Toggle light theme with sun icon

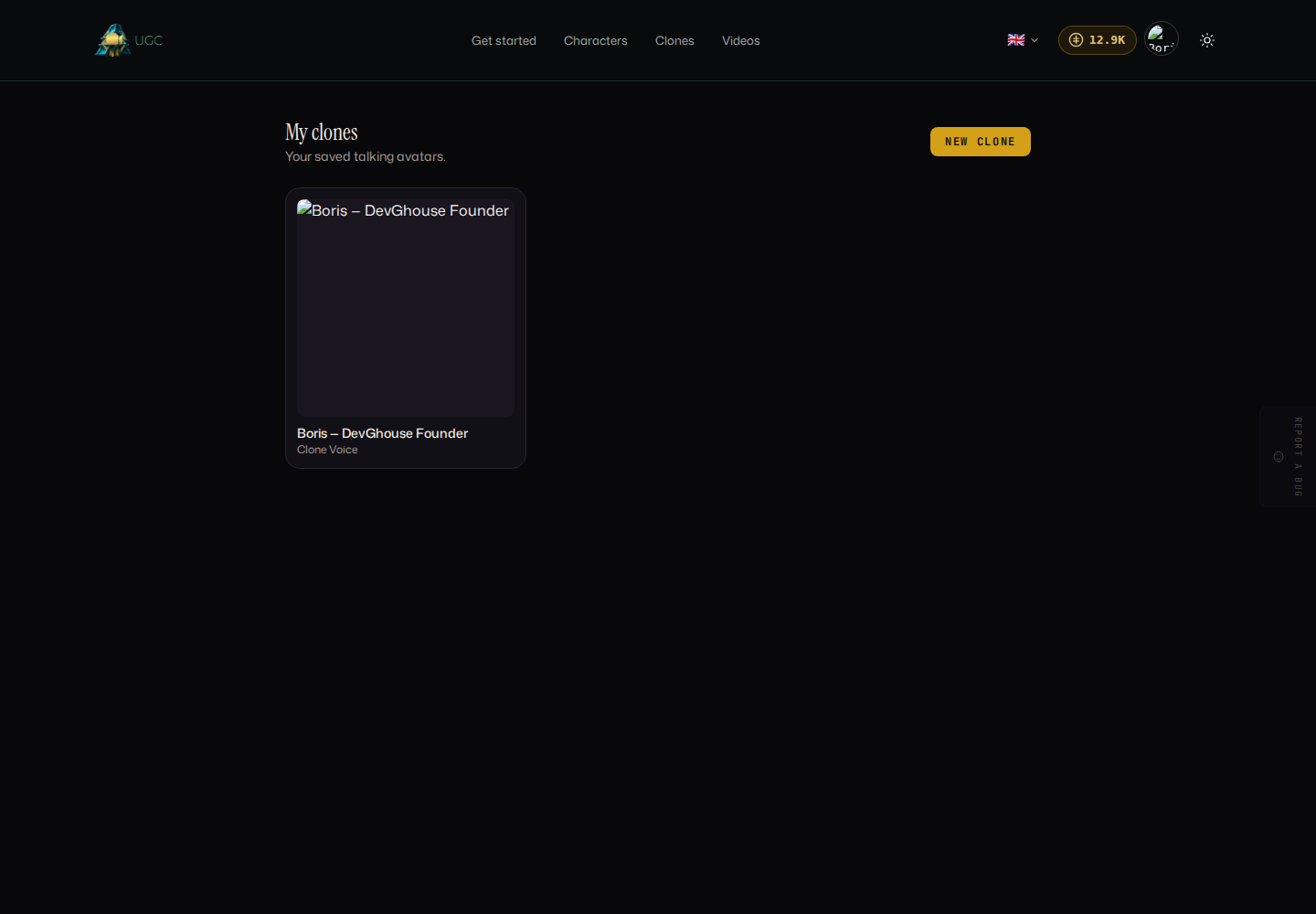tap(1207, 40)
